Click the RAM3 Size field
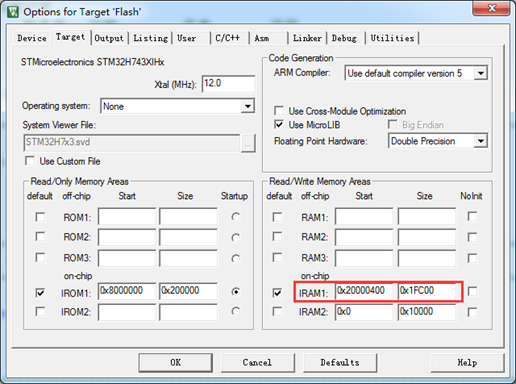Screen dimensions: 516x384 coord(427,258)
